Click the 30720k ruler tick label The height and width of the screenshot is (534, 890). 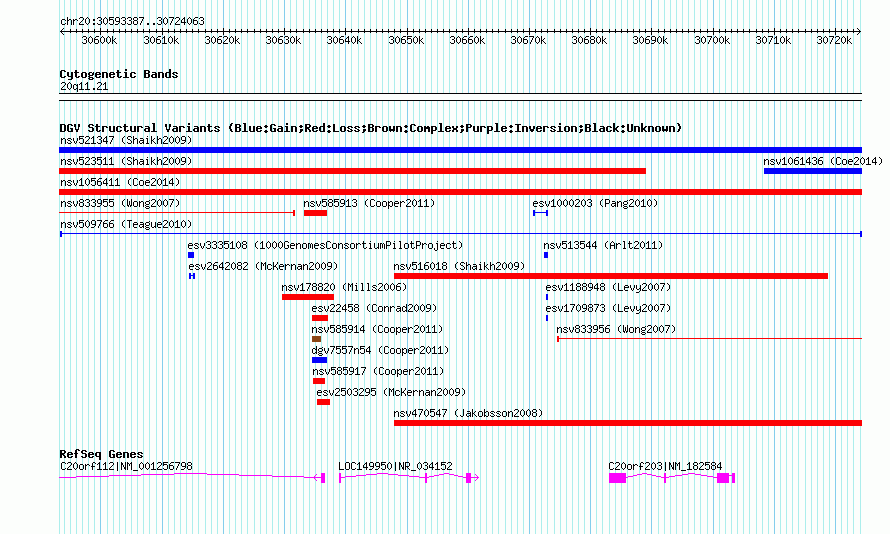coord(834,40)
